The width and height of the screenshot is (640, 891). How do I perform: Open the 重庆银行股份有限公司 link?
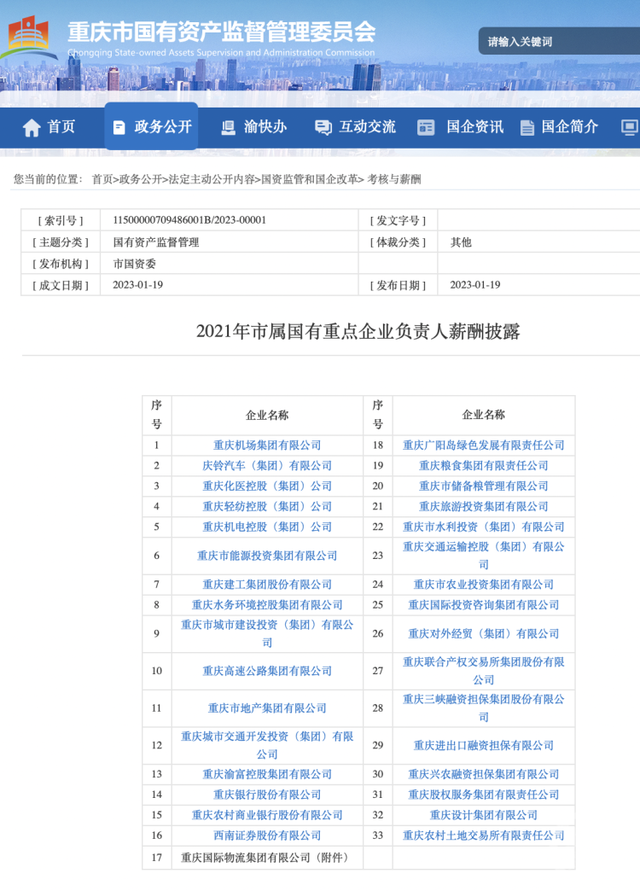267,795
